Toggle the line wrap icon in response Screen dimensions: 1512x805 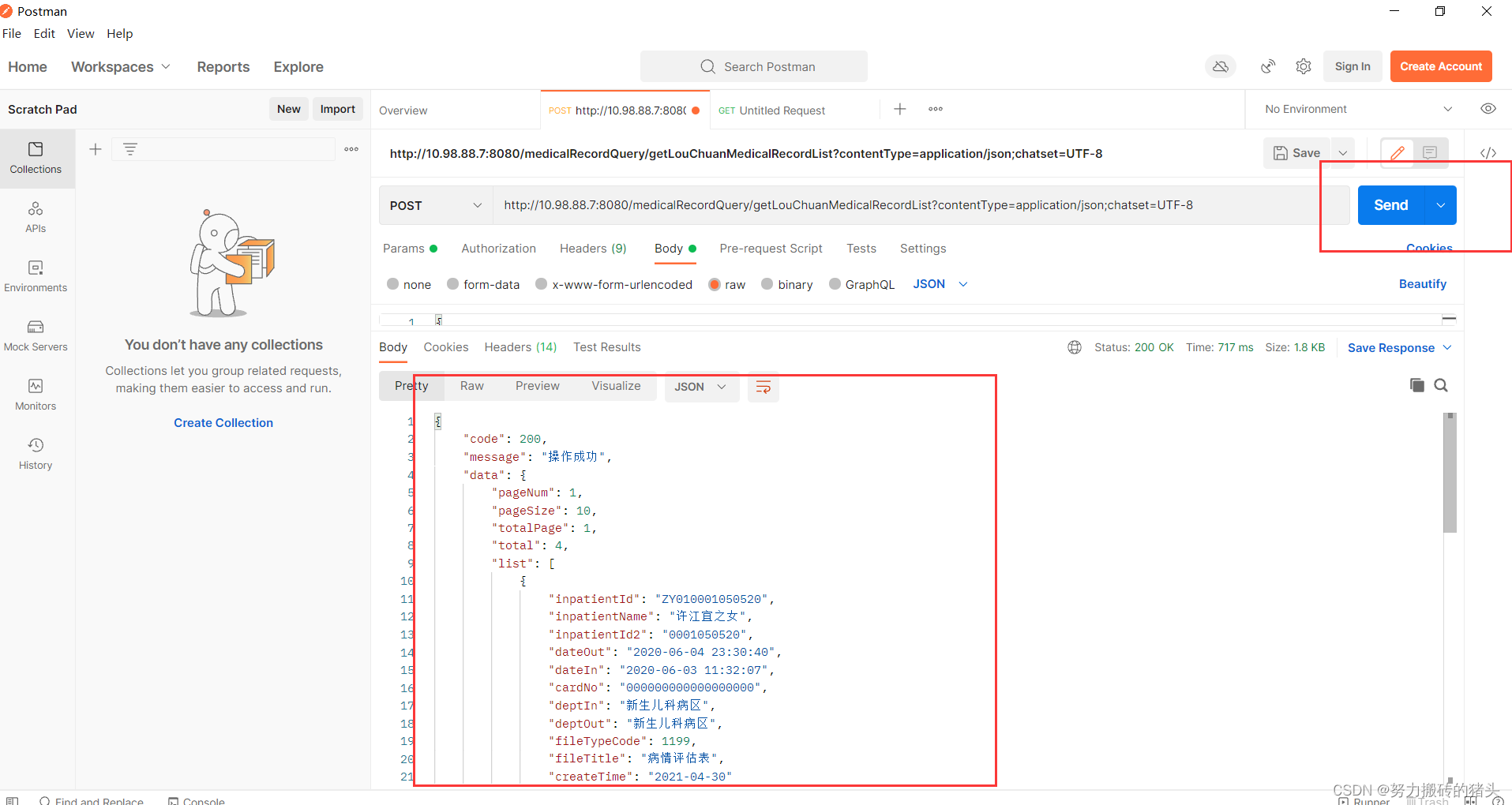[764, 387]
